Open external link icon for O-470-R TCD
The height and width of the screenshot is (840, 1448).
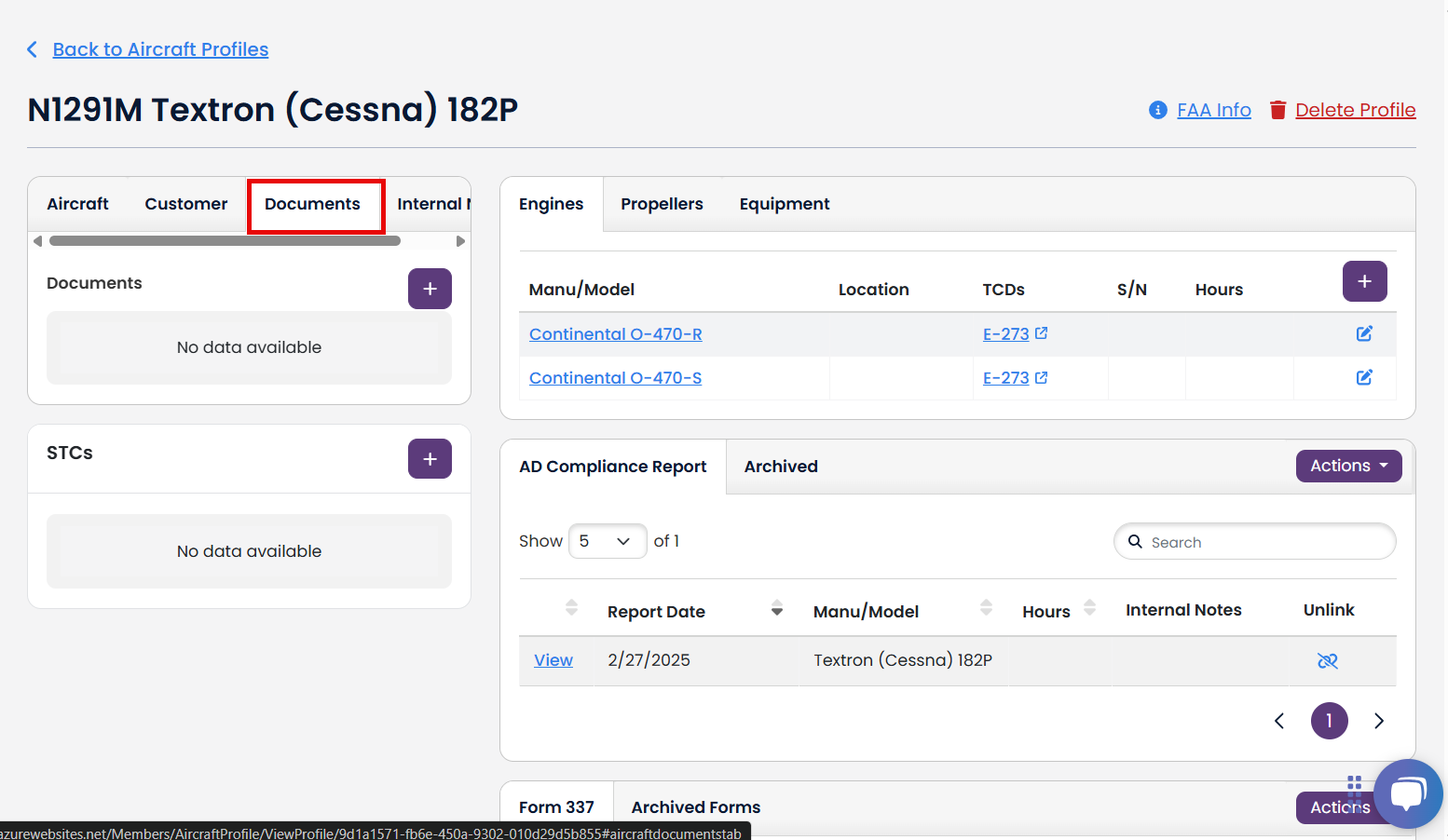tap(1042, 332)
